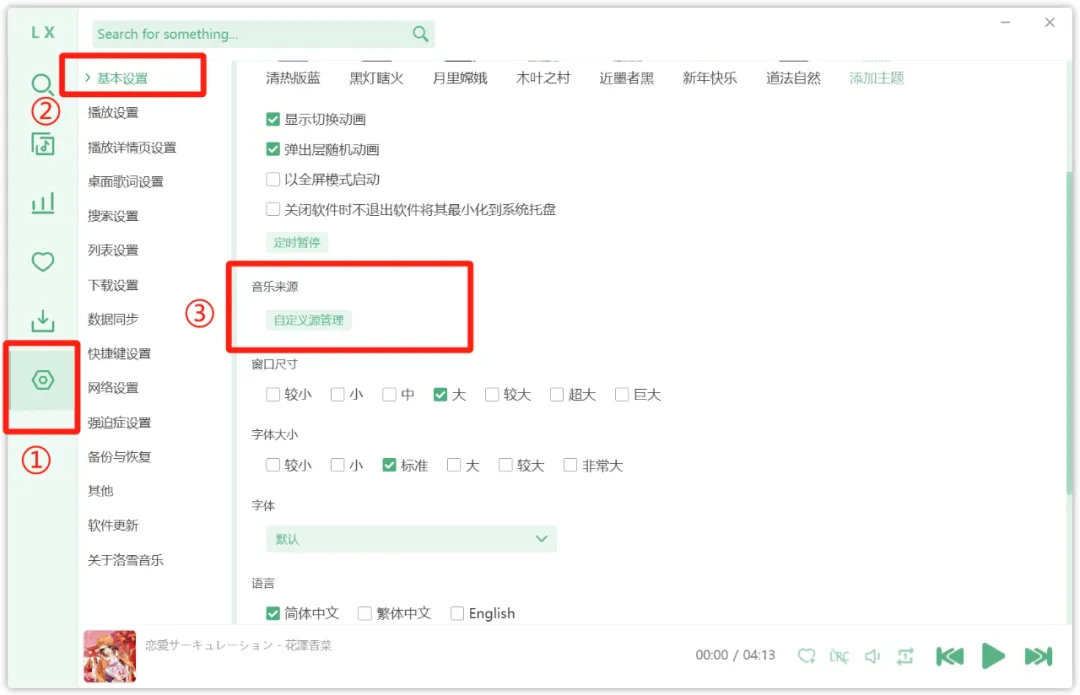This screenshot has width=1080, height=695.
Task: Expand the 字体 dropdown showing 默认
Action: [410, 539]
